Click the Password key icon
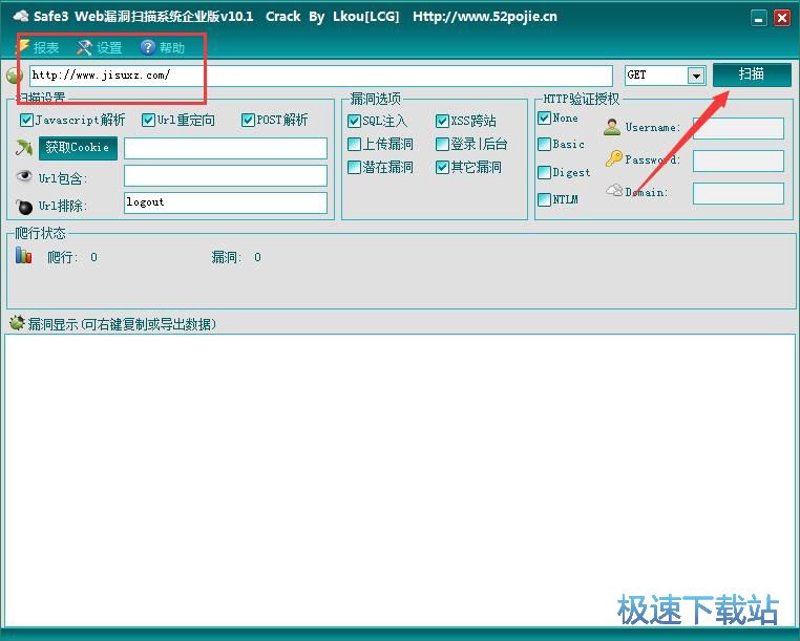Screen dimensions: 800x641 coord(614,158)
